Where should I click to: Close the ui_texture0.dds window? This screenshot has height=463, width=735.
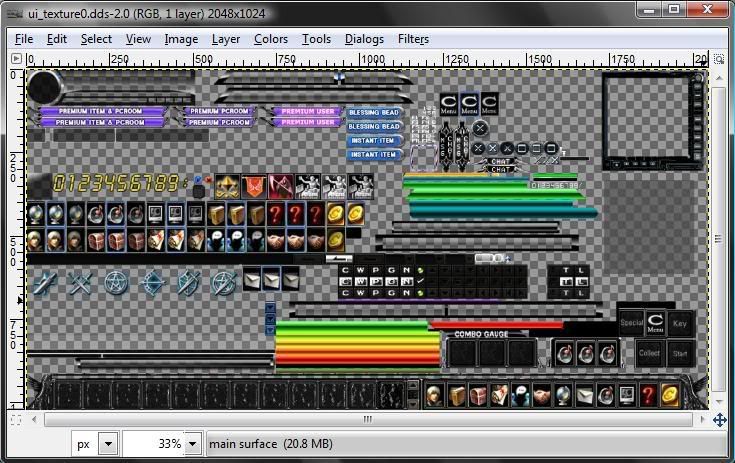click(x=707, y=9)
